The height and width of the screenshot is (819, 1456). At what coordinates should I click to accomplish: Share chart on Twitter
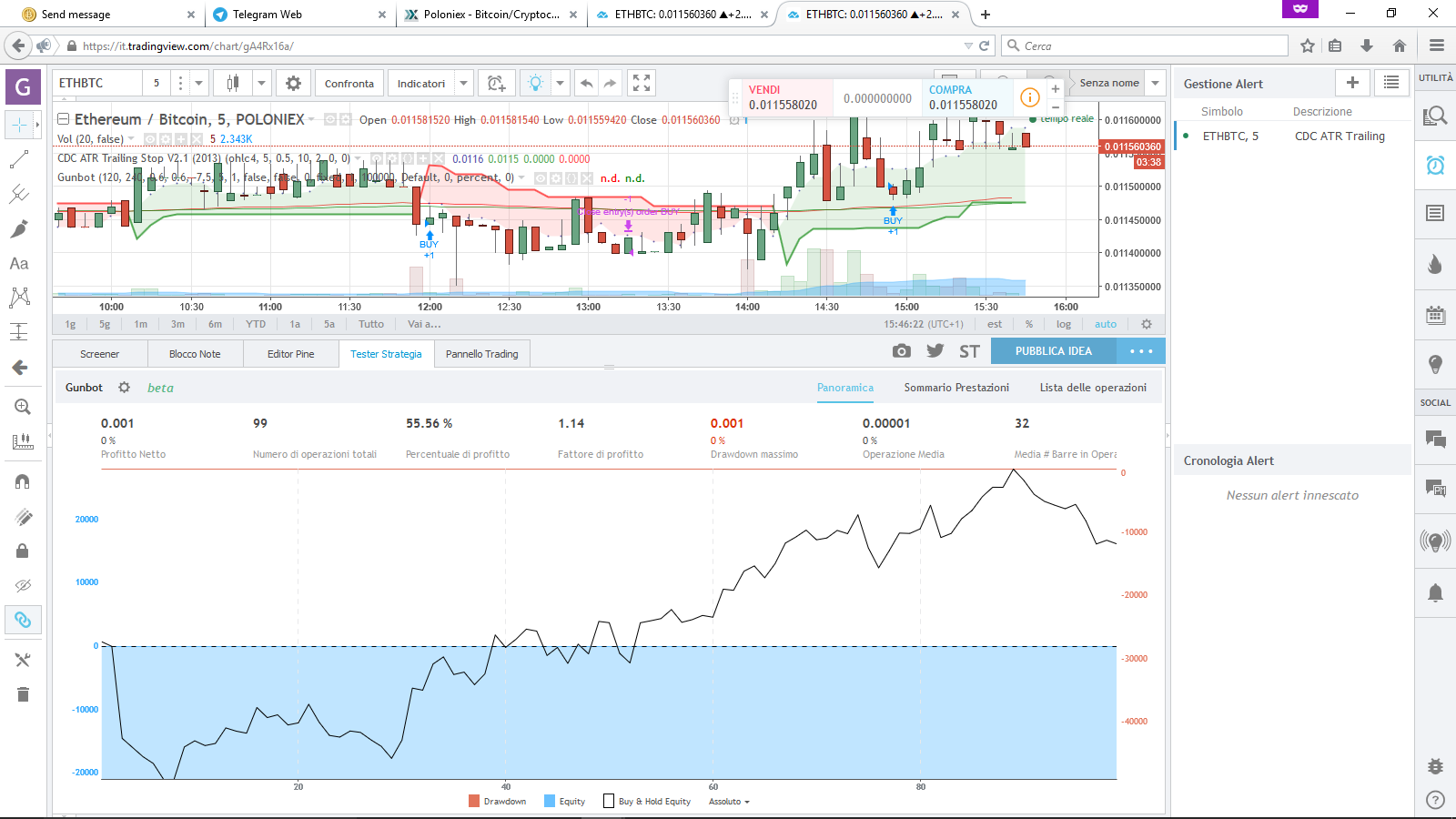(935, 351)
